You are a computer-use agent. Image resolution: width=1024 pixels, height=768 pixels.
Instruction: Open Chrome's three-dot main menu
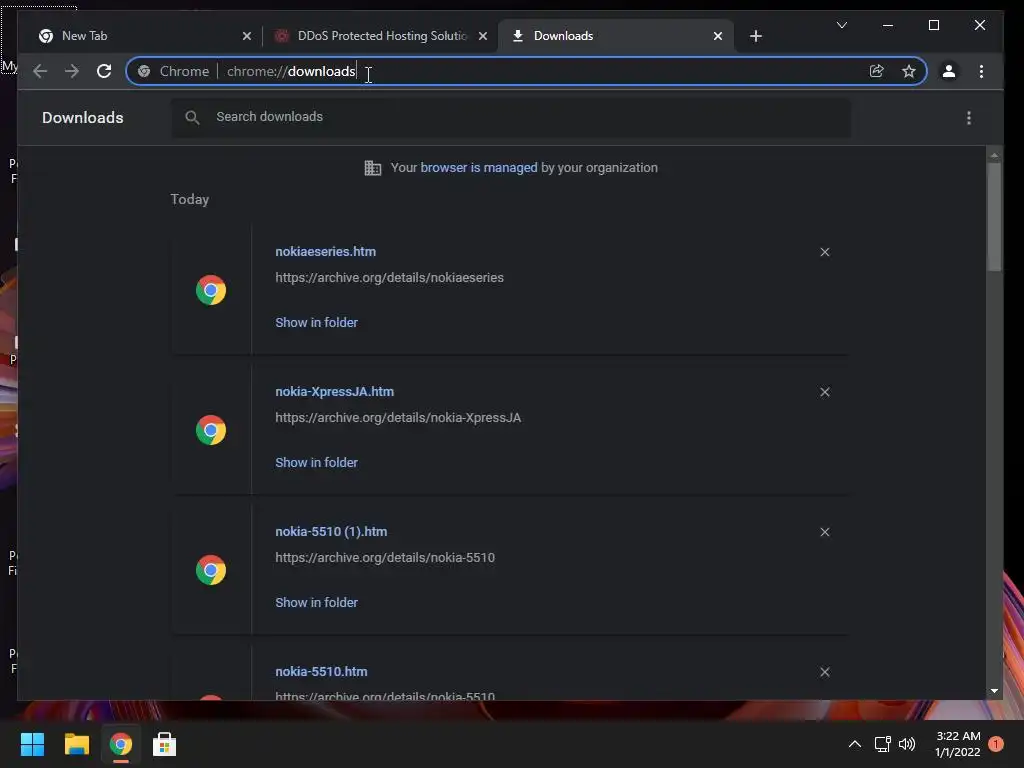click(981, 71)
